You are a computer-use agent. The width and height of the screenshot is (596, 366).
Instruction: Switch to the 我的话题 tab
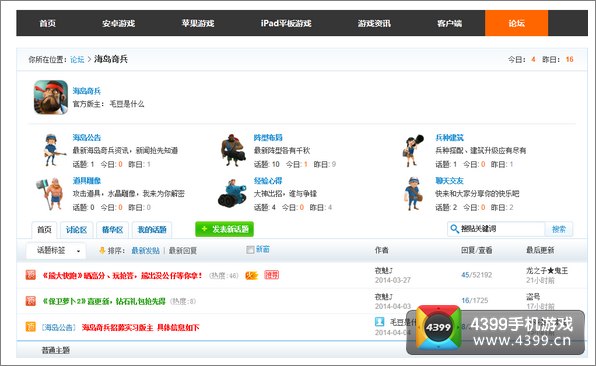pyautogui.click(x=152, y=230)
